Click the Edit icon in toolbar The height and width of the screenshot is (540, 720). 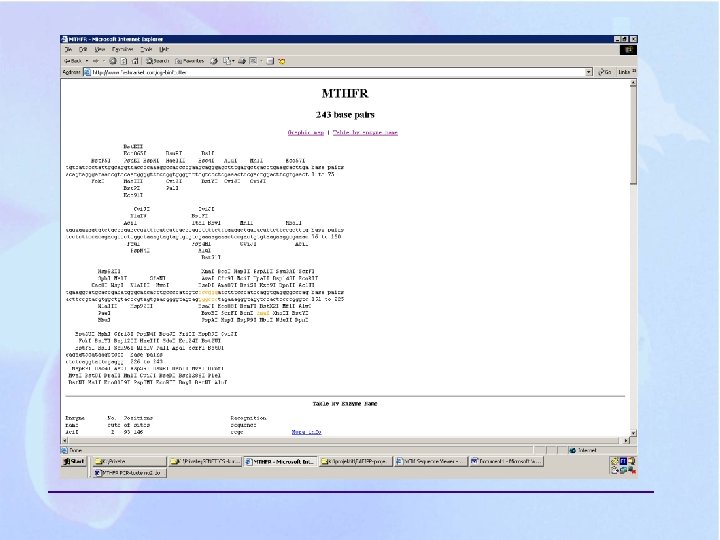(x=253, y=61)
